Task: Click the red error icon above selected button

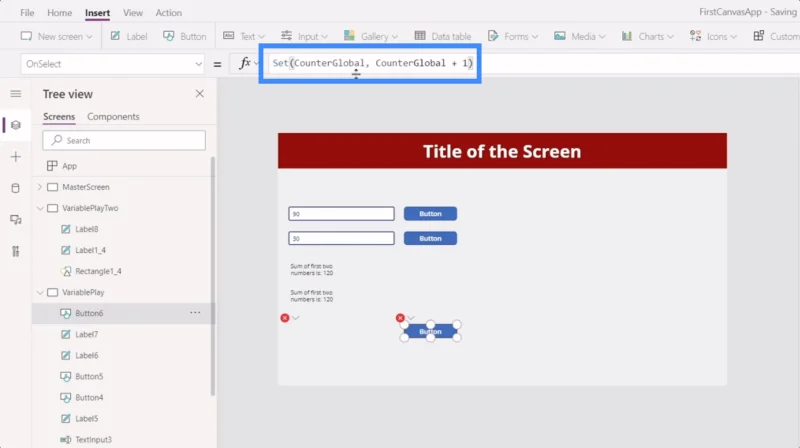Action: tap(400, 318)
